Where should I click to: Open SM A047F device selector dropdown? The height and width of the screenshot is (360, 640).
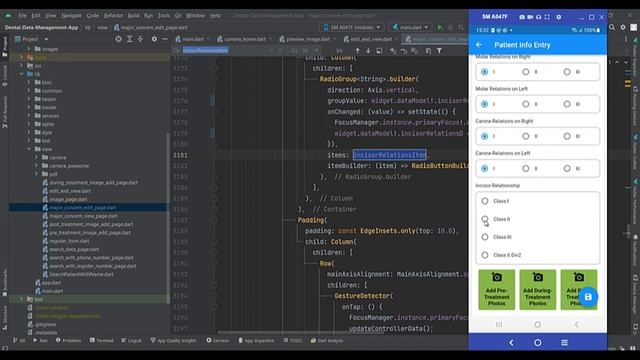(x=352, y=27)
